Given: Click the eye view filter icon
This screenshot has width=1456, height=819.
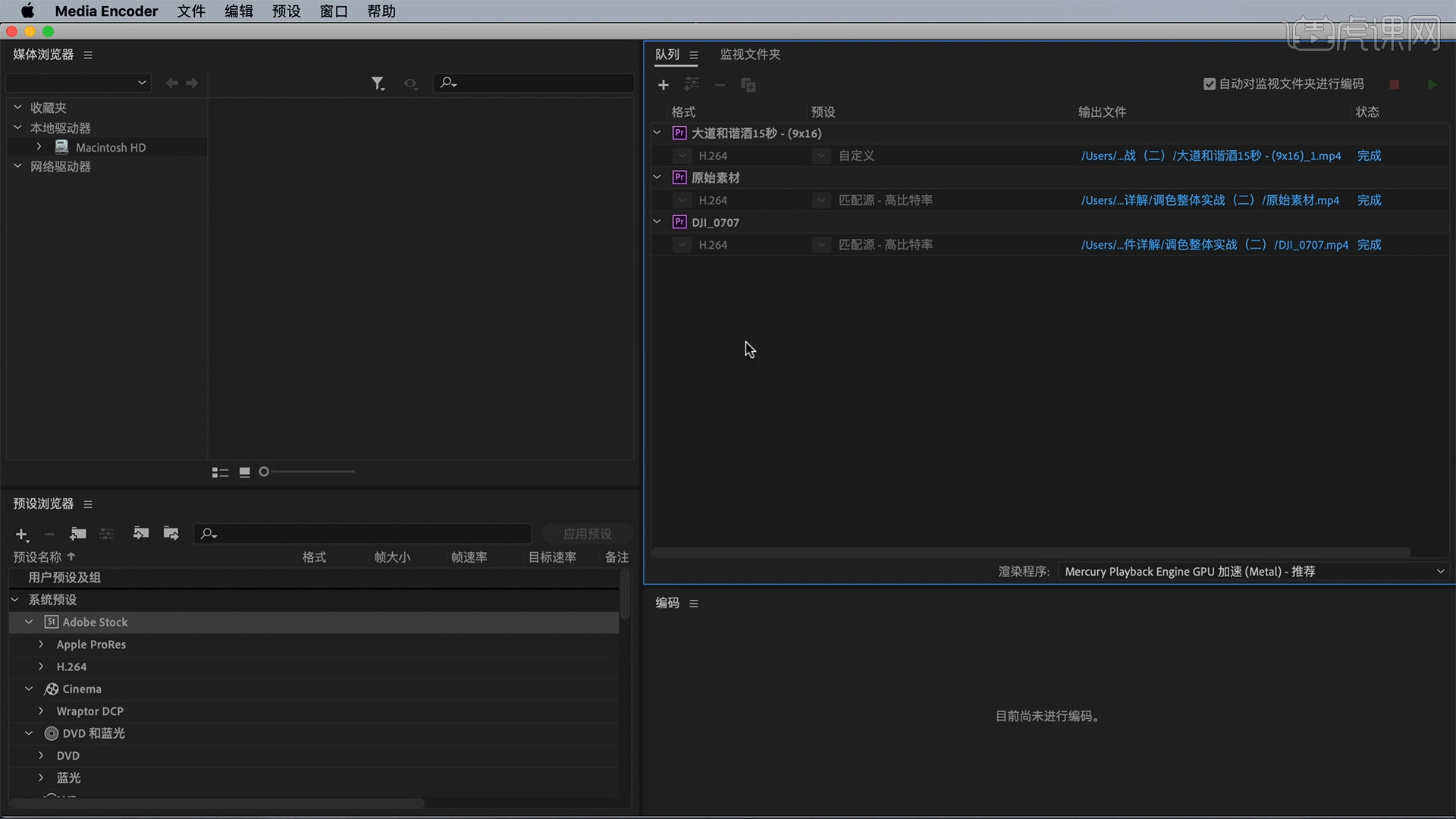Looking at the screenshot, I should 410,83.
